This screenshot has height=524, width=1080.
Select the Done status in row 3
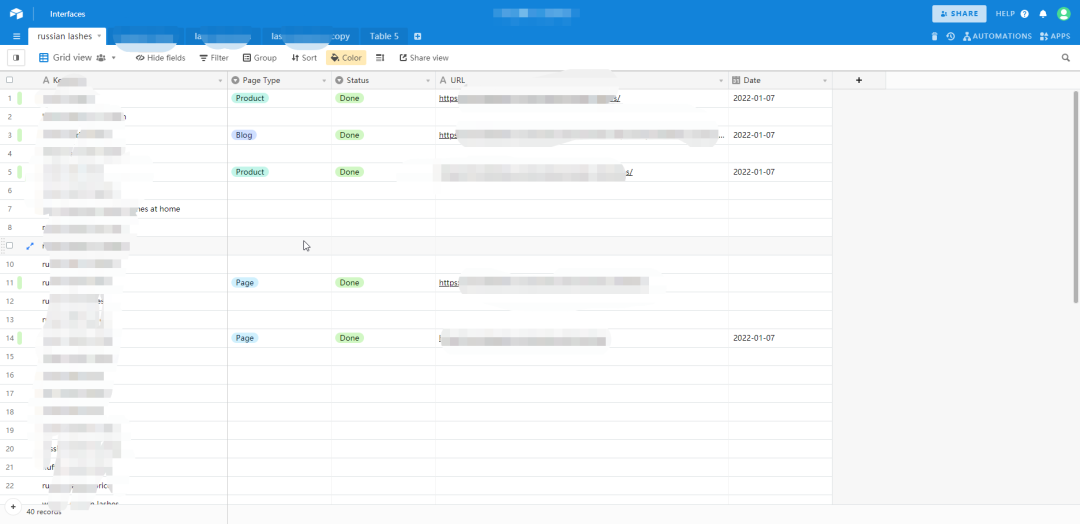pyautogui.click(x=349, y=135)
